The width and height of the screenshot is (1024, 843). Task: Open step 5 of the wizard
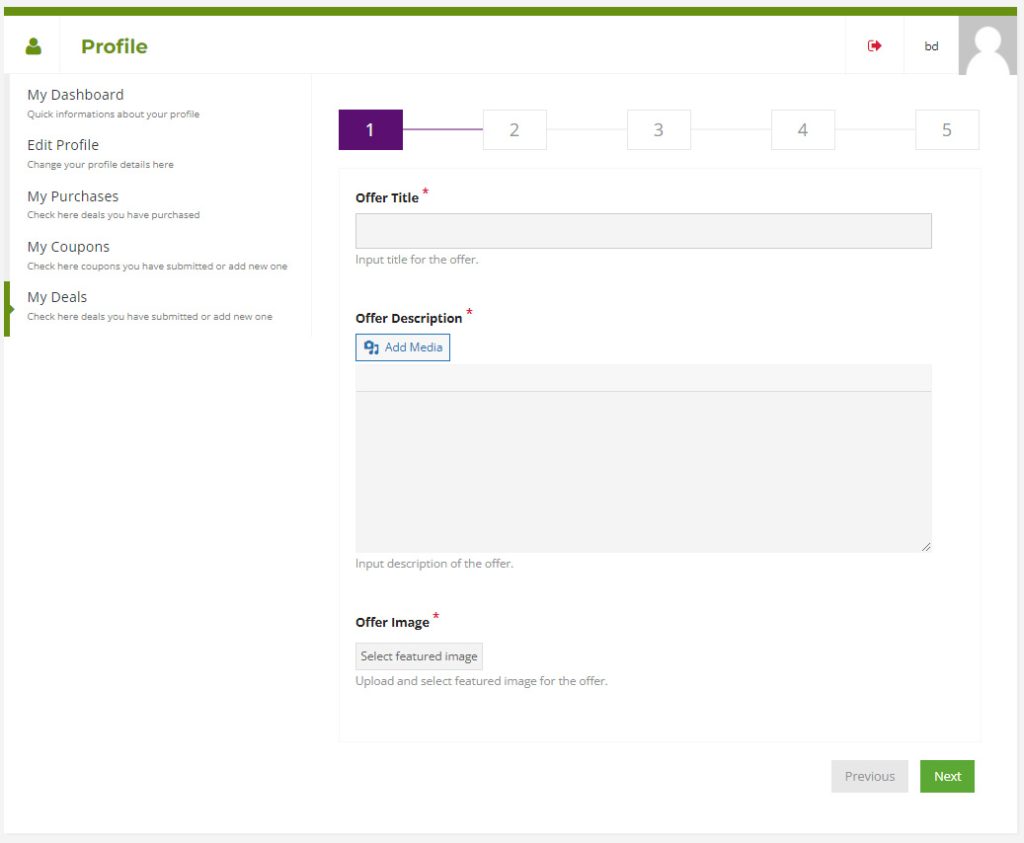click(x=946, y=130)
